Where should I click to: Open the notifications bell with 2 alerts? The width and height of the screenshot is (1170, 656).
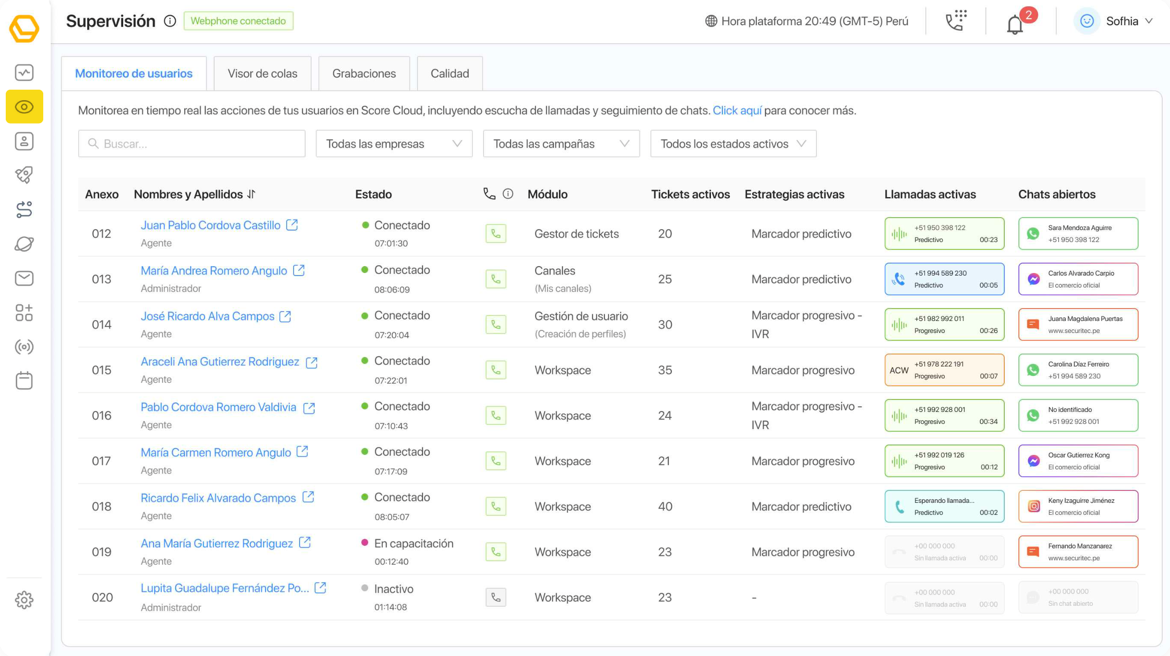1014,22
